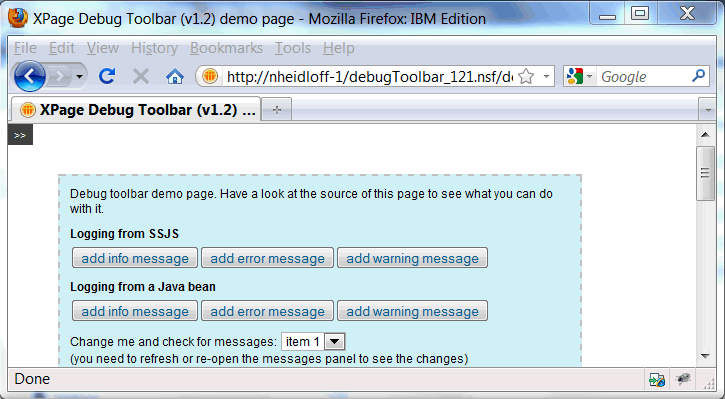This screenshot has width=725, height=399.
Task: Click the Logging from a Java bean heading
Action: [x=143, y=287]
